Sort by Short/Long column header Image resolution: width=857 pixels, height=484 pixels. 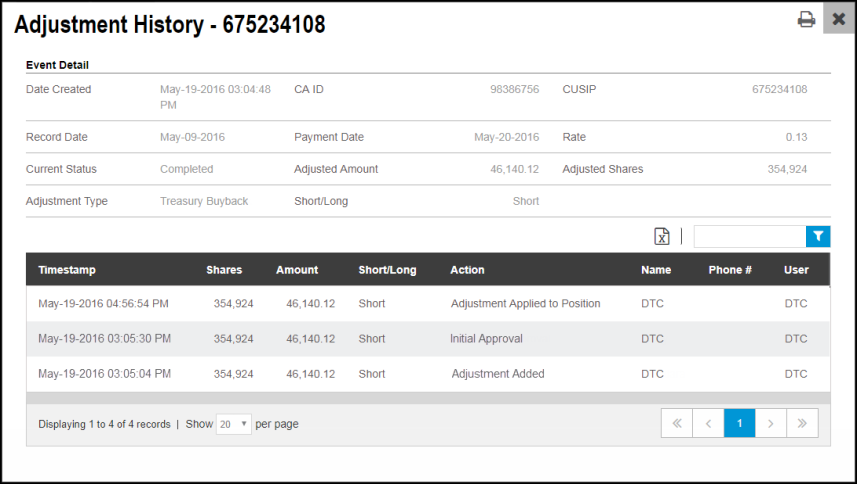coord(388,270)
